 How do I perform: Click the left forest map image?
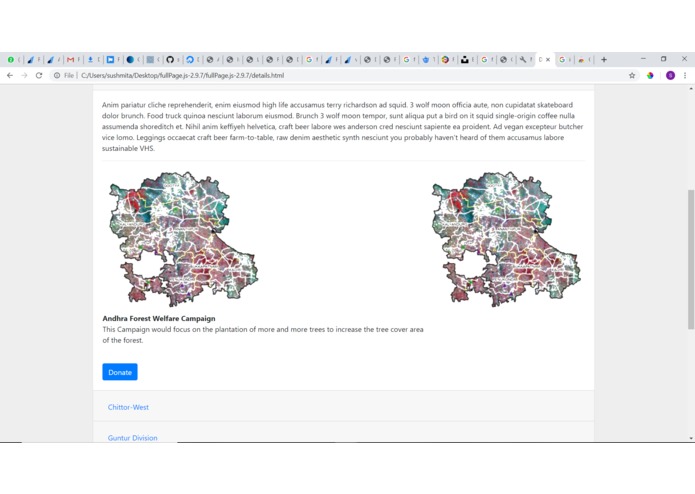pyautogui.click(x=184, y=239)
